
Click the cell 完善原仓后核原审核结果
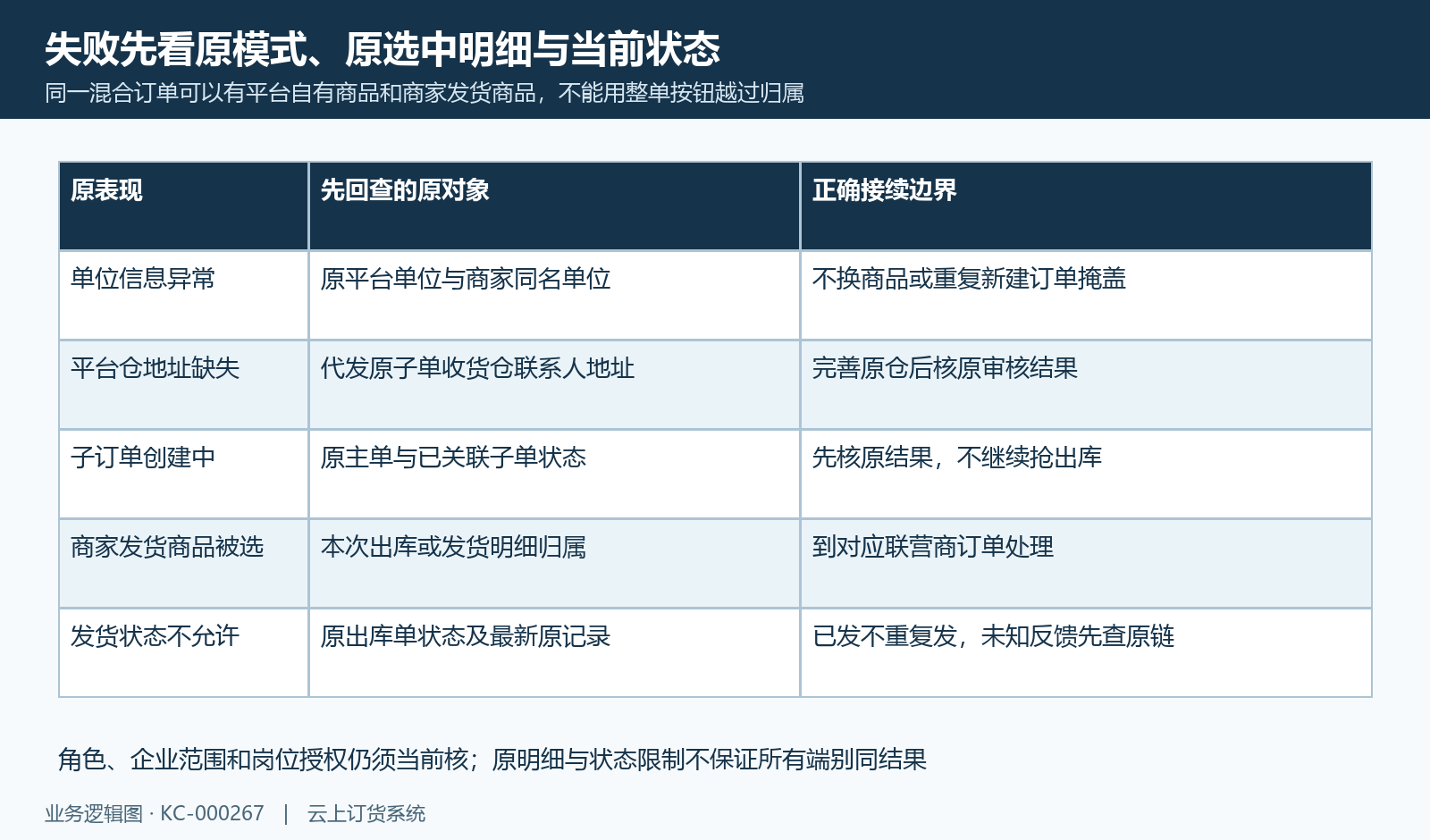point(1086,385)
